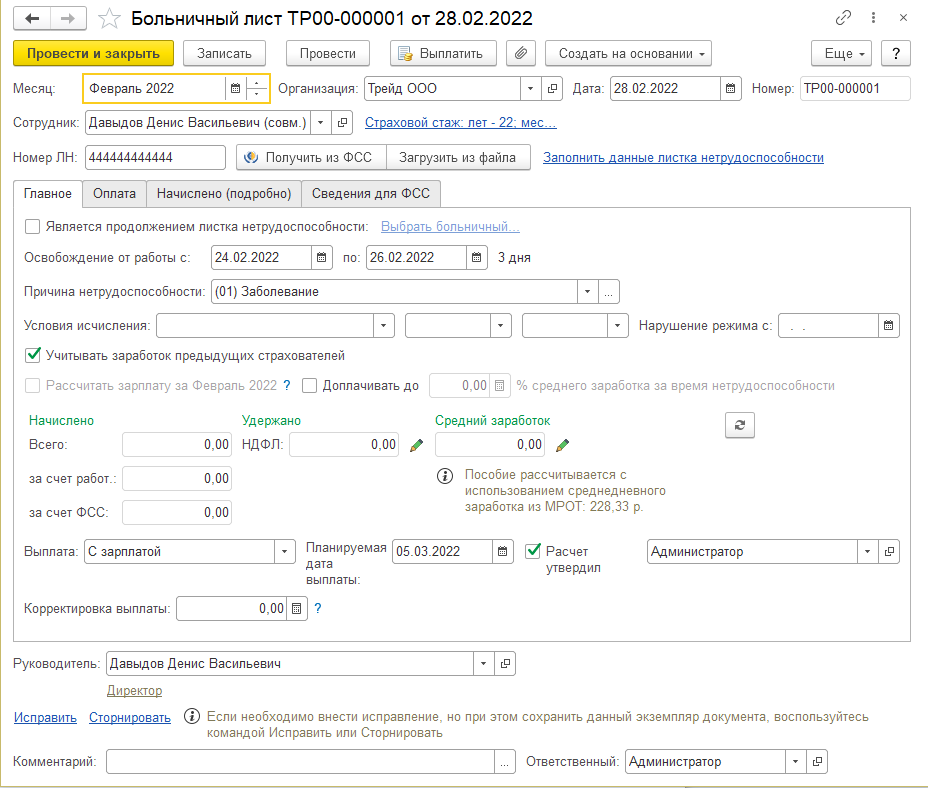928x788 pixels.
Task: Show help for Рассчитать зарплату question mark
Action: (x=287, y=385)
